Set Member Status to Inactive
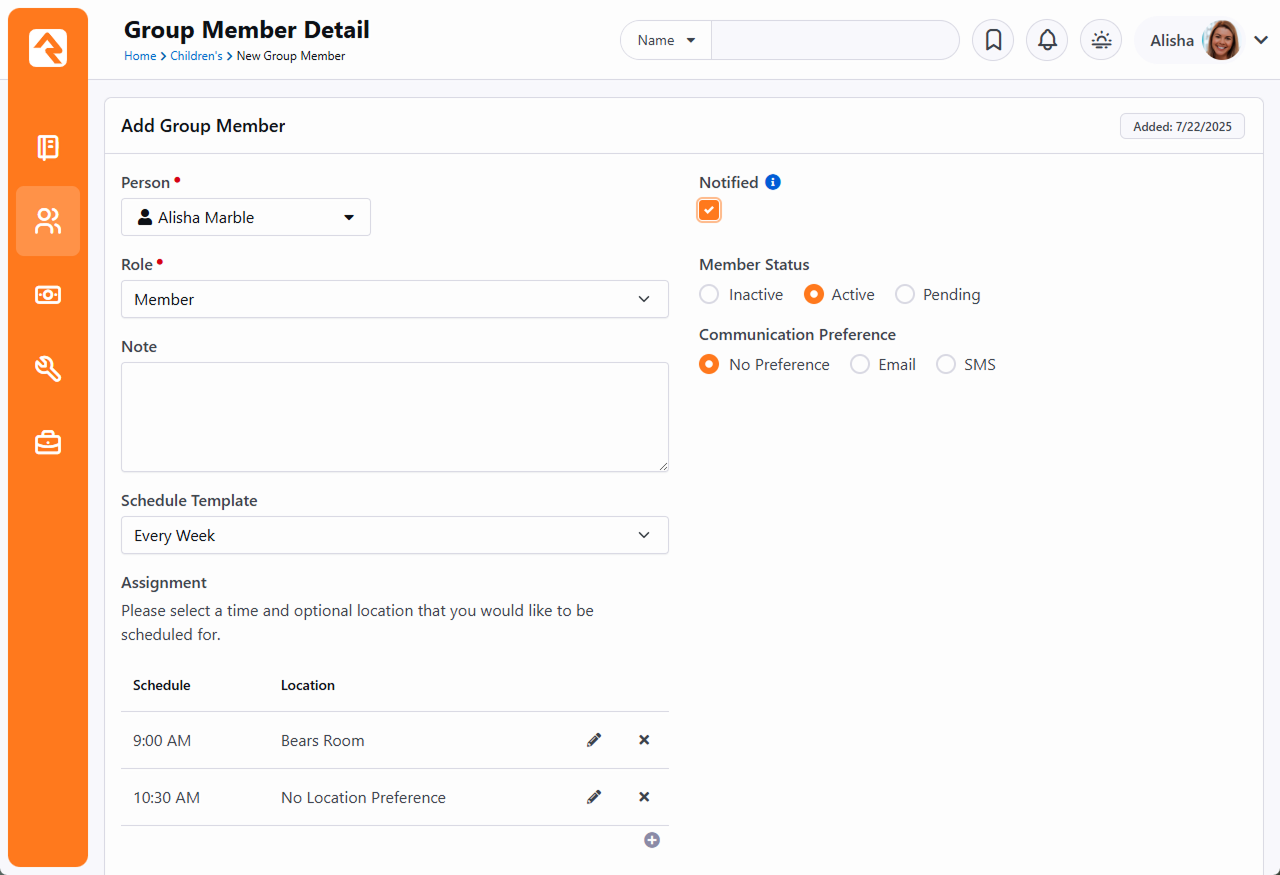 (x=709, y=295)
